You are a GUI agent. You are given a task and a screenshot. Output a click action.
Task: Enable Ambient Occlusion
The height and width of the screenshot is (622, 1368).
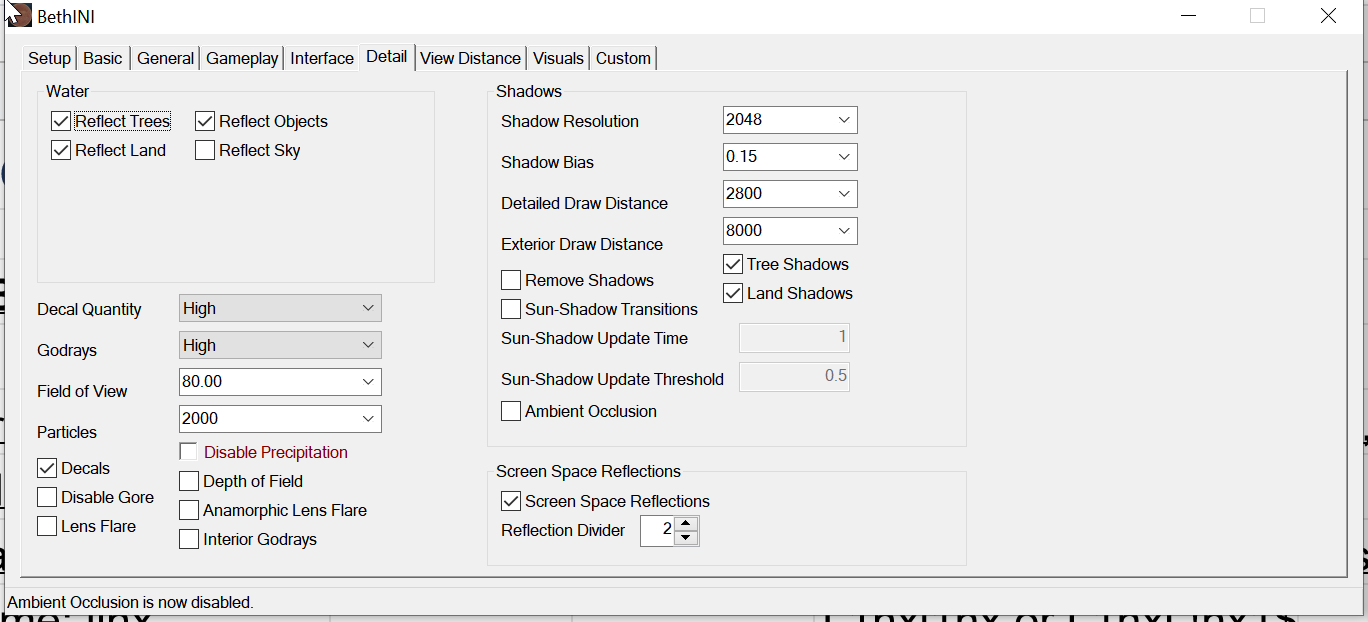[511, 411]
